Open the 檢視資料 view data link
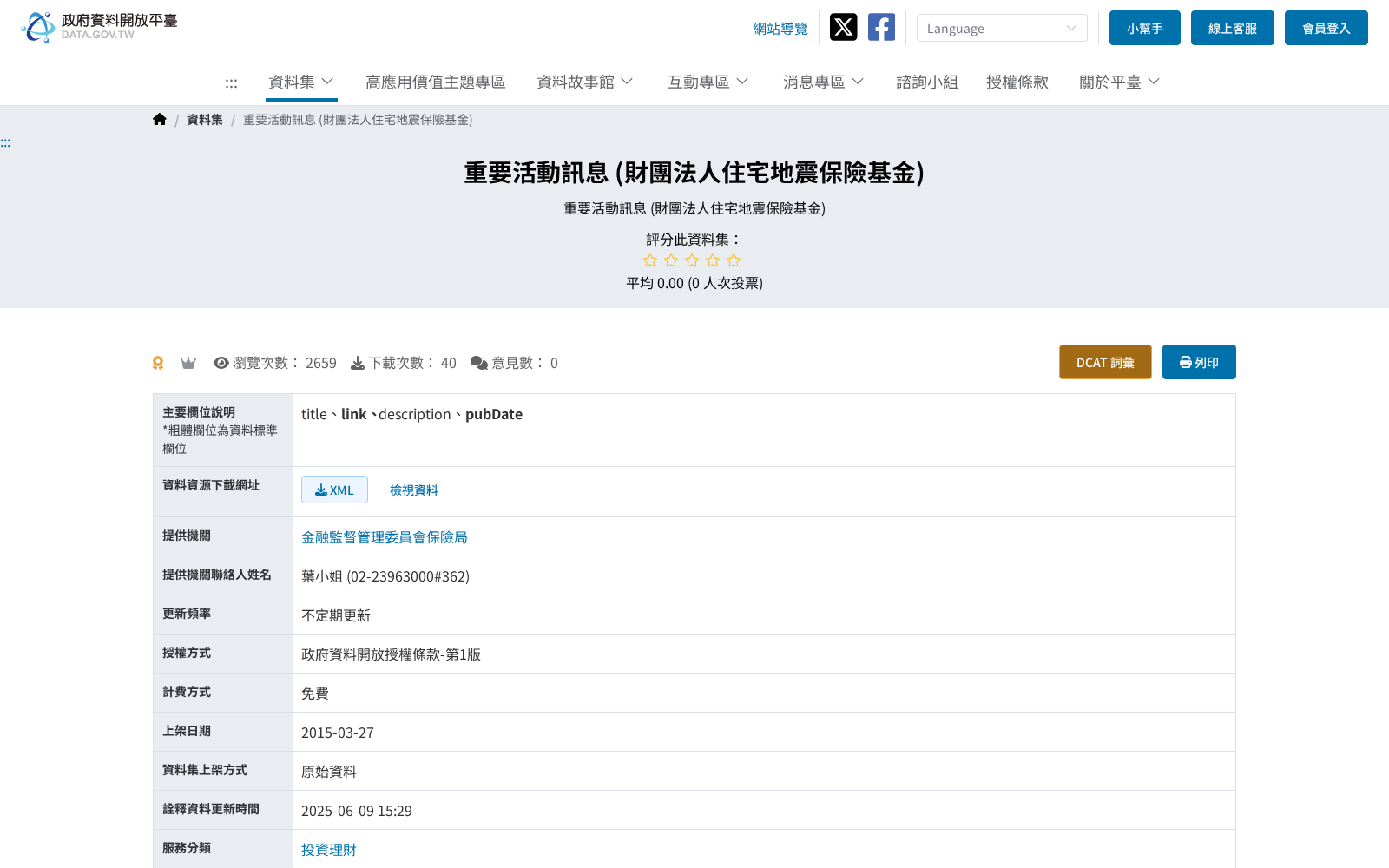1389x868 pixels. 414,490
